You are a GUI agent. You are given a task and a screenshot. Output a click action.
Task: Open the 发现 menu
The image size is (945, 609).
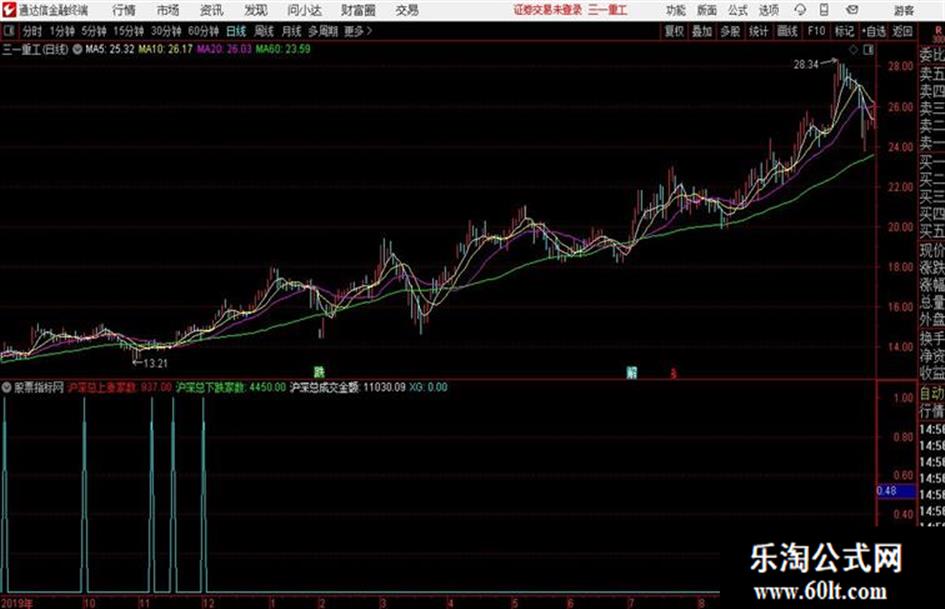coord(256,10)
